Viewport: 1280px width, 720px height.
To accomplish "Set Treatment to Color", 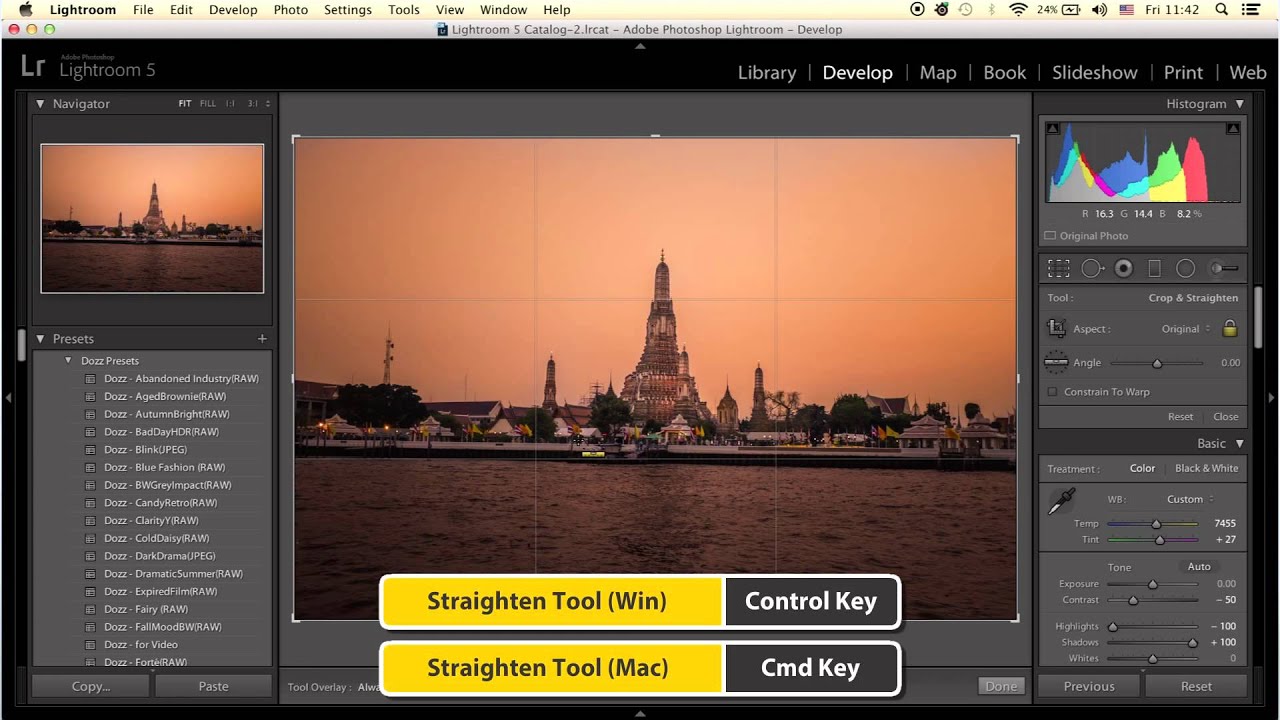I will (x=1142, y=468).
